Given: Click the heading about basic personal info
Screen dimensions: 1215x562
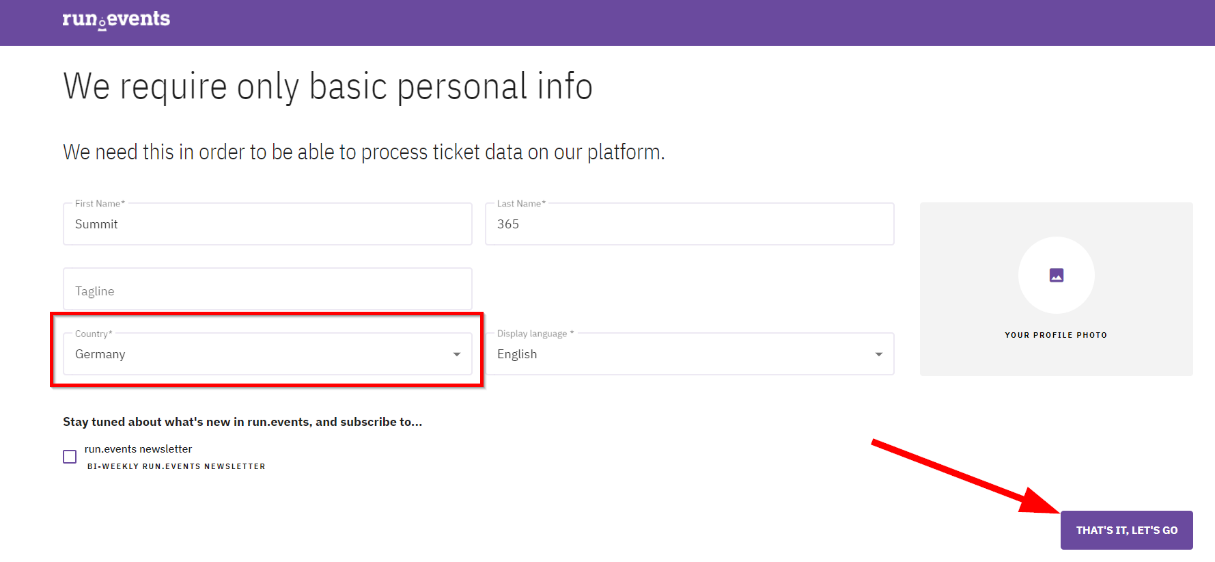Looking at the screenshot, I should pos(328,87).
